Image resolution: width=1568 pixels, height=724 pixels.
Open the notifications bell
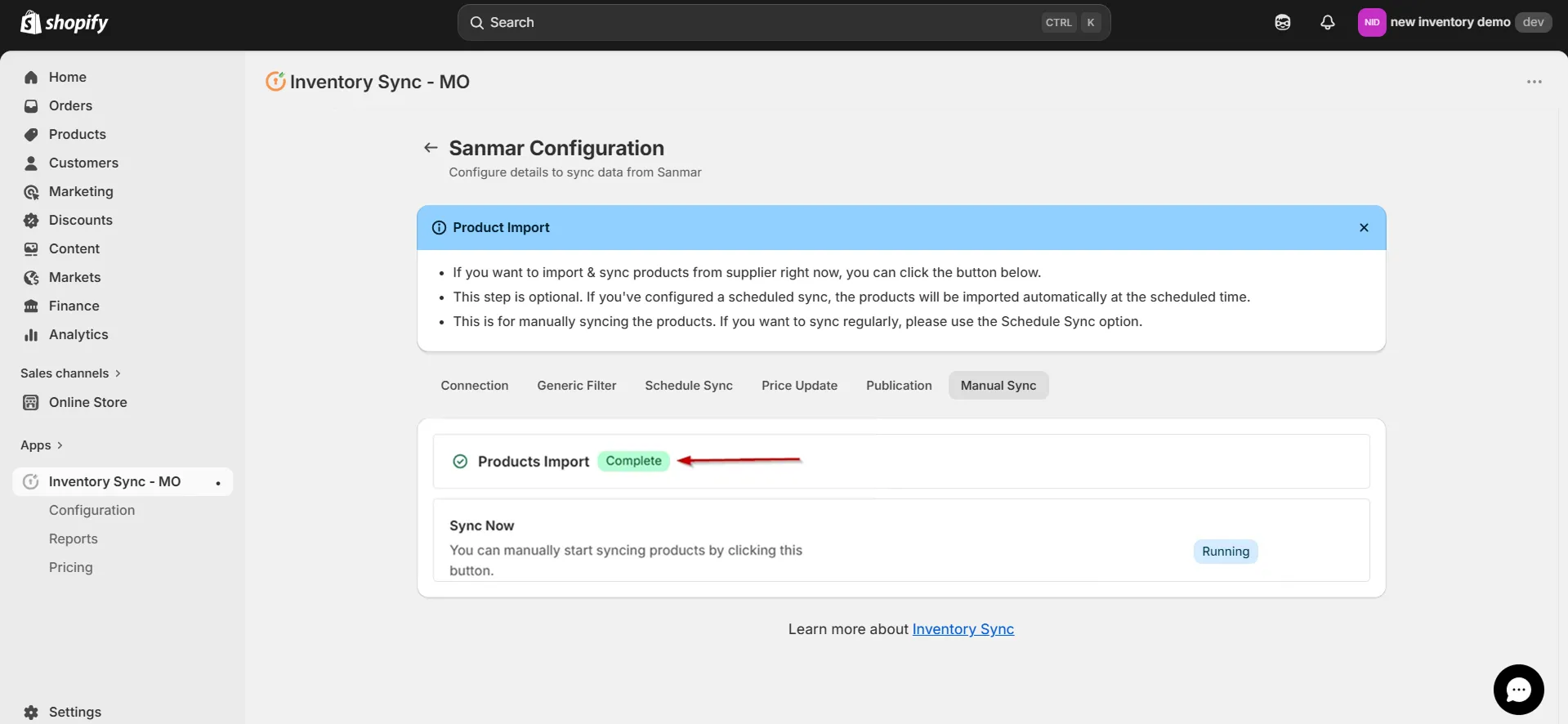(x=1328, y=23)
